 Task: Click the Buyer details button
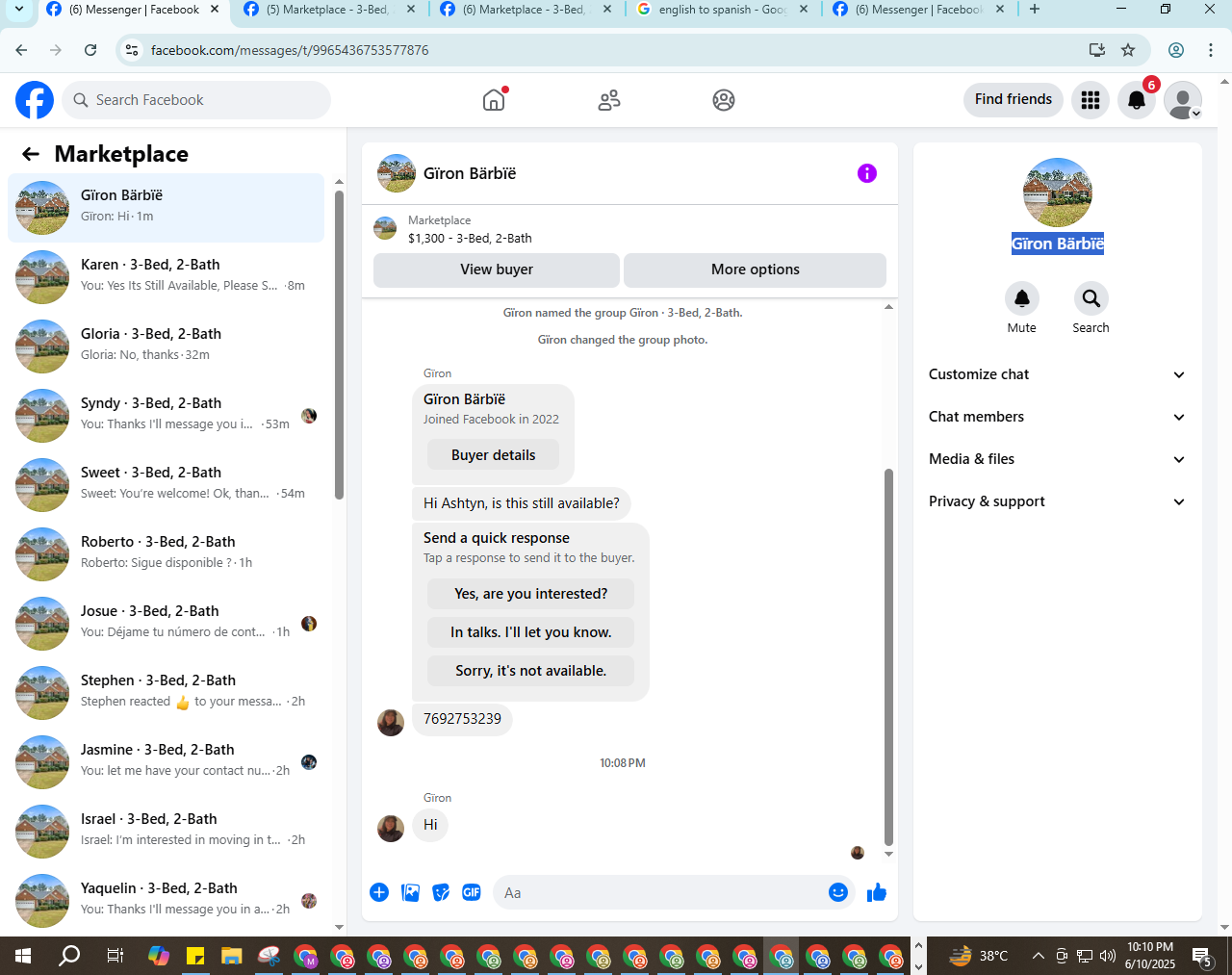(493, 455)
